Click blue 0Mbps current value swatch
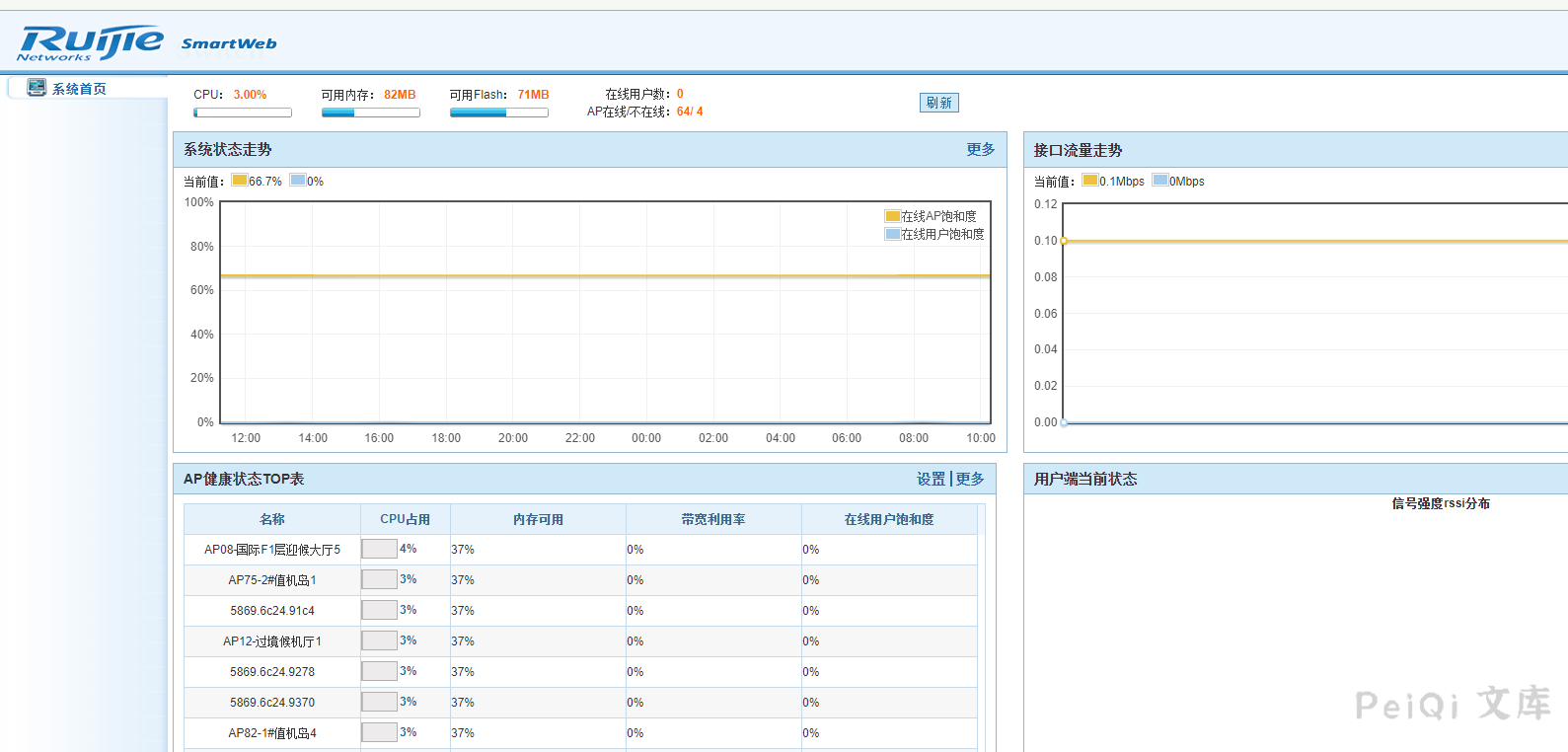 pos(1160,181)
